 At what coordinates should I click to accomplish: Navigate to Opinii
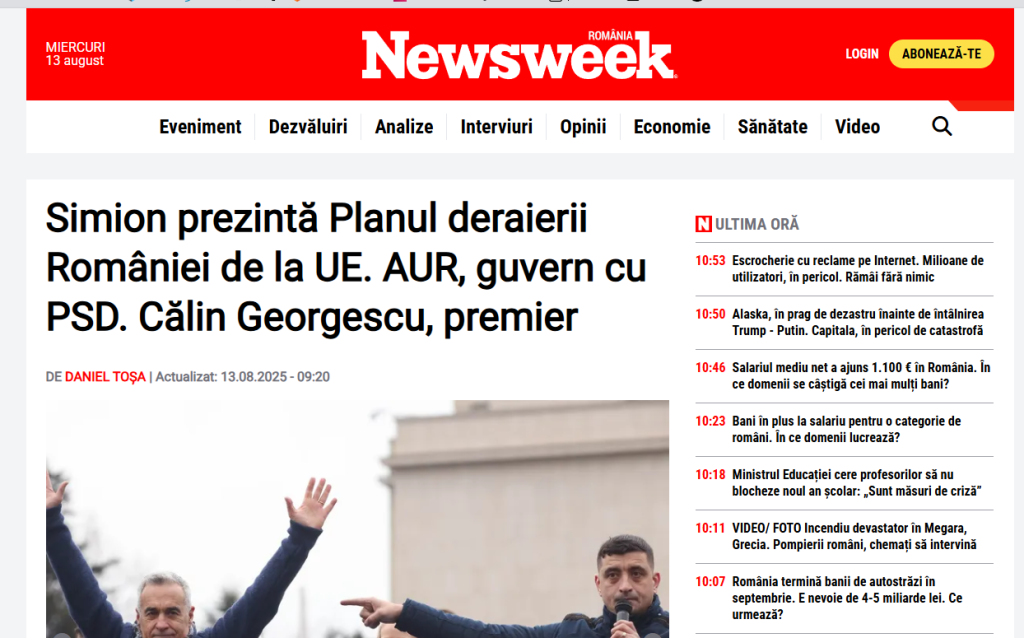(x=583, y=127)
